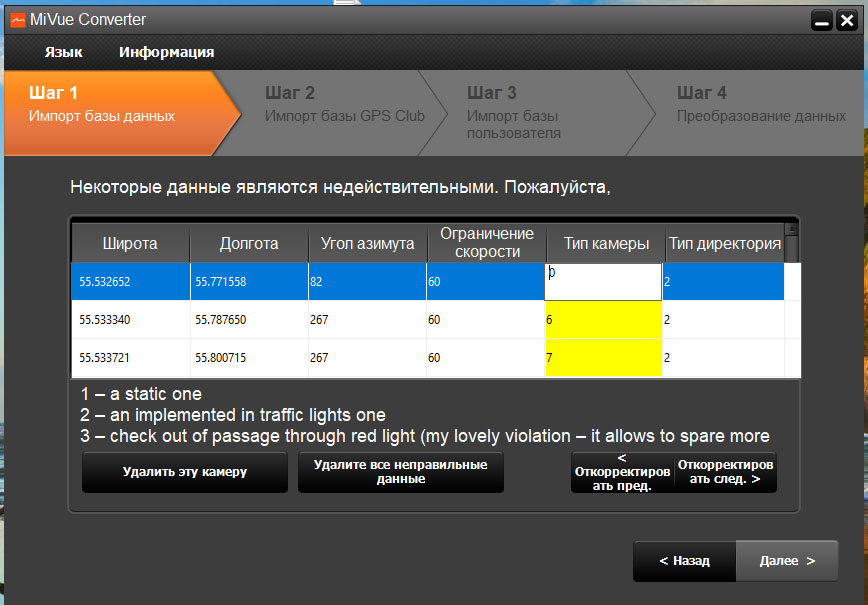Screen dimensions: 868x605
Task: Click the Ограничение скорости column header
Action: coord(486,243)
